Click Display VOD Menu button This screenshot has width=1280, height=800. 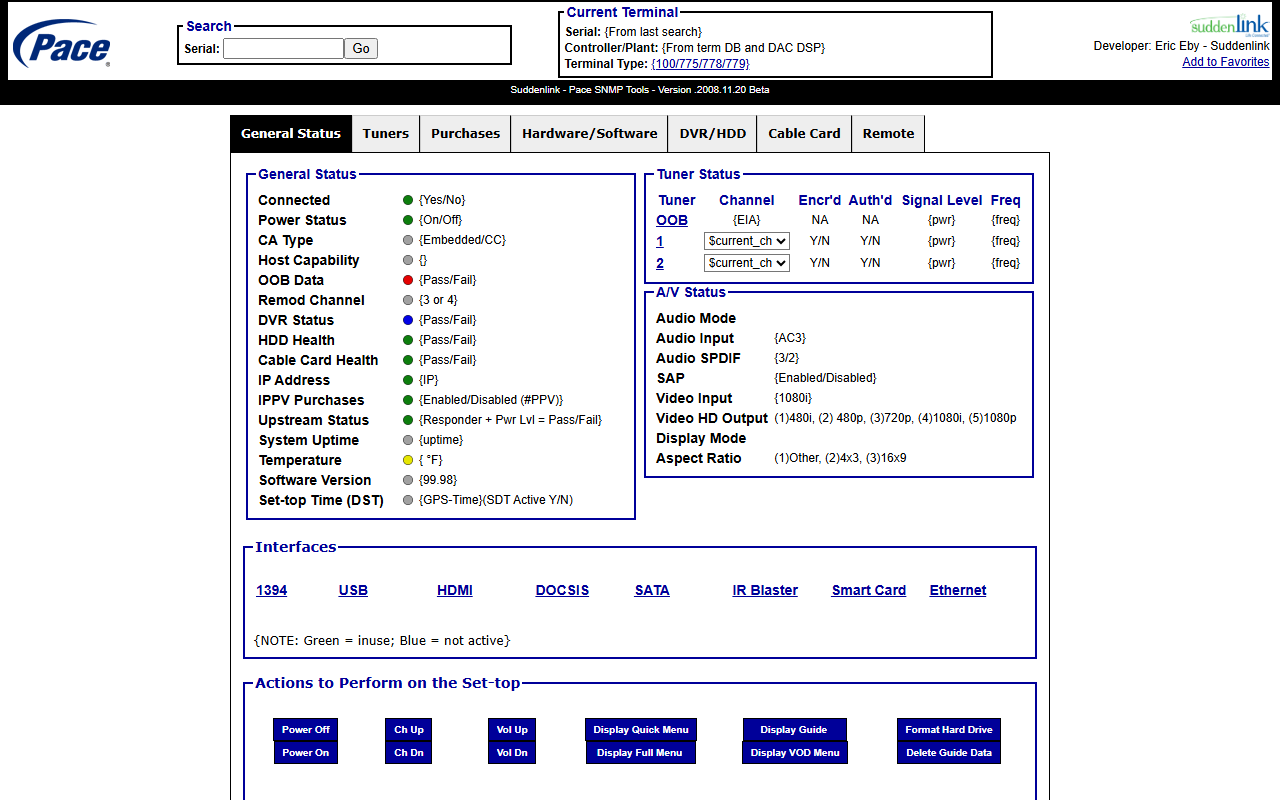click(795, 753)
